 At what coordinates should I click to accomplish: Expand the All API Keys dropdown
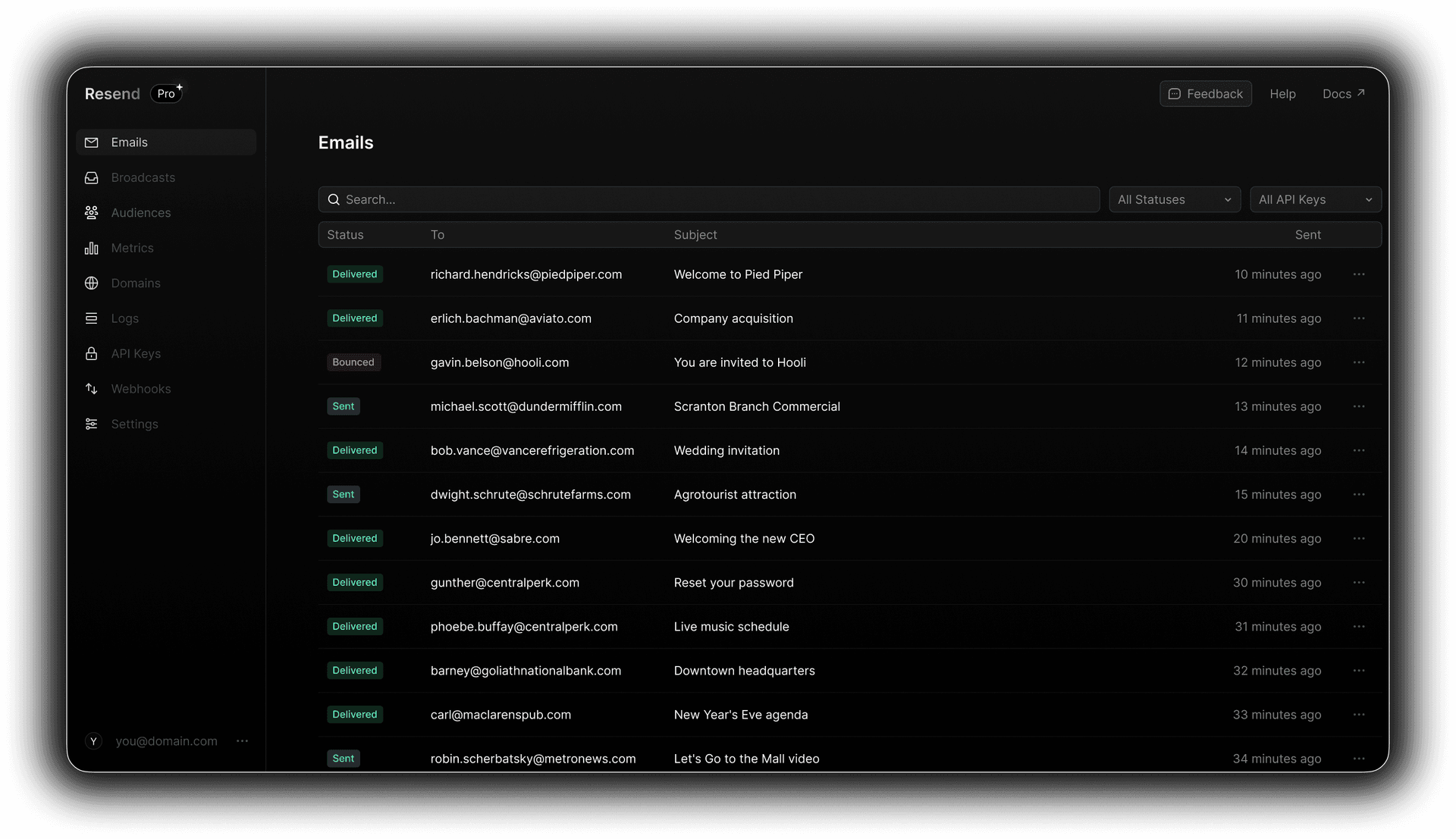click(x=1316, y=199)
